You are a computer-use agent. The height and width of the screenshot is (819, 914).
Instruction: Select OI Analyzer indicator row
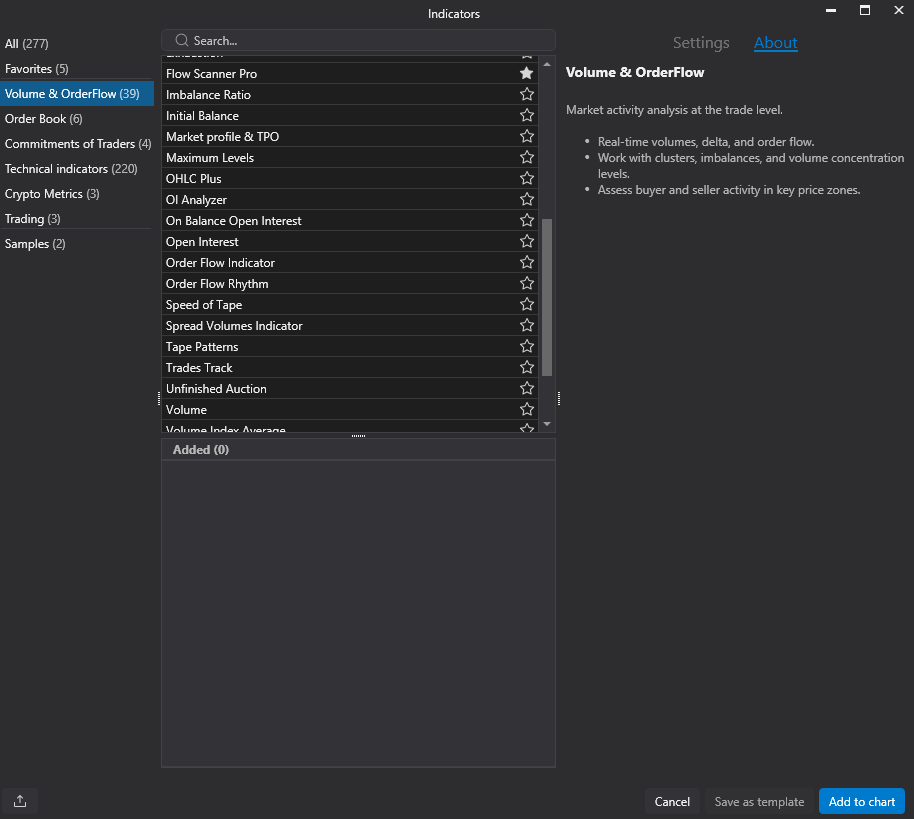350,199
